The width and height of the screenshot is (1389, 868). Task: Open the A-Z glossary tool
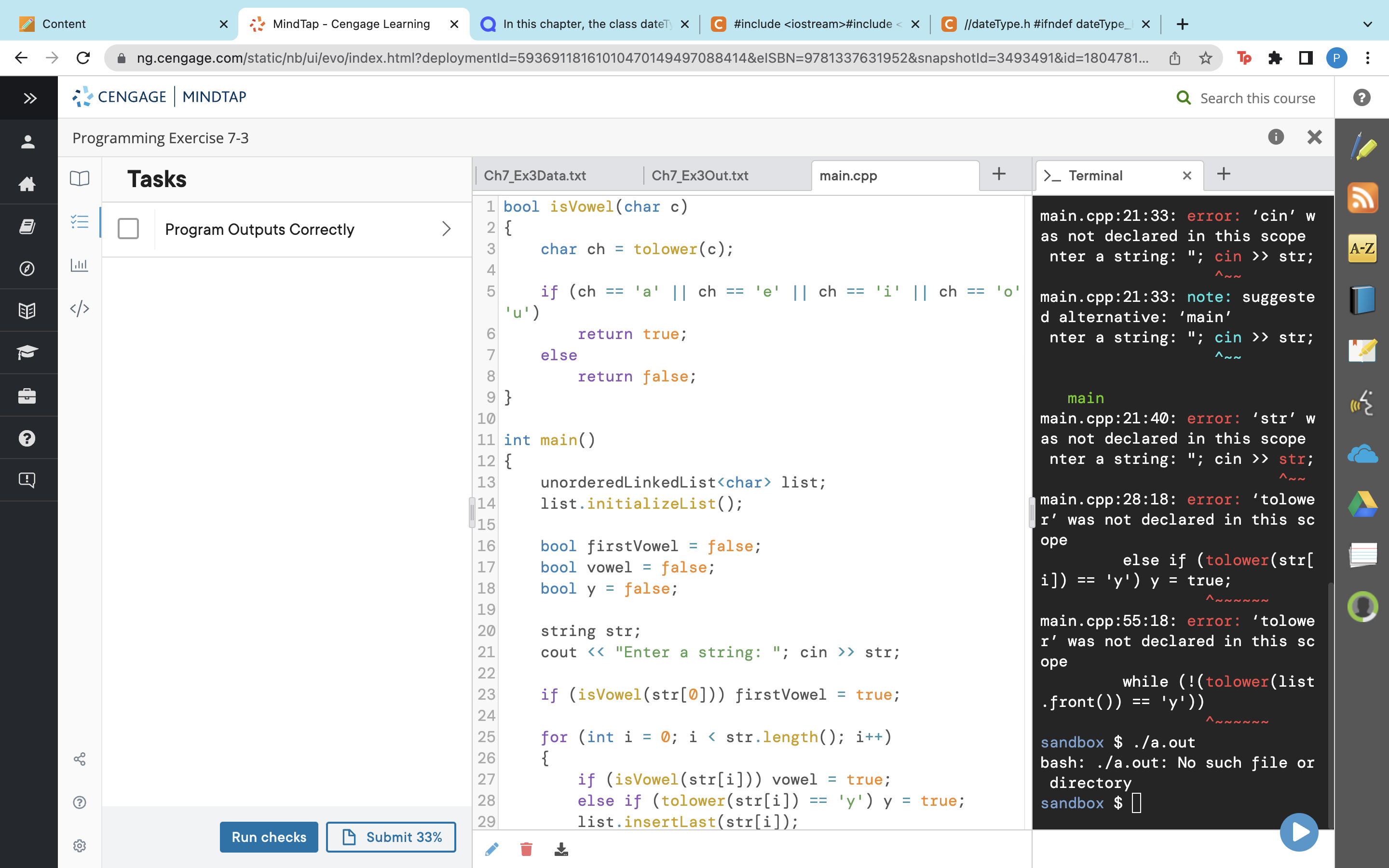1363,248
